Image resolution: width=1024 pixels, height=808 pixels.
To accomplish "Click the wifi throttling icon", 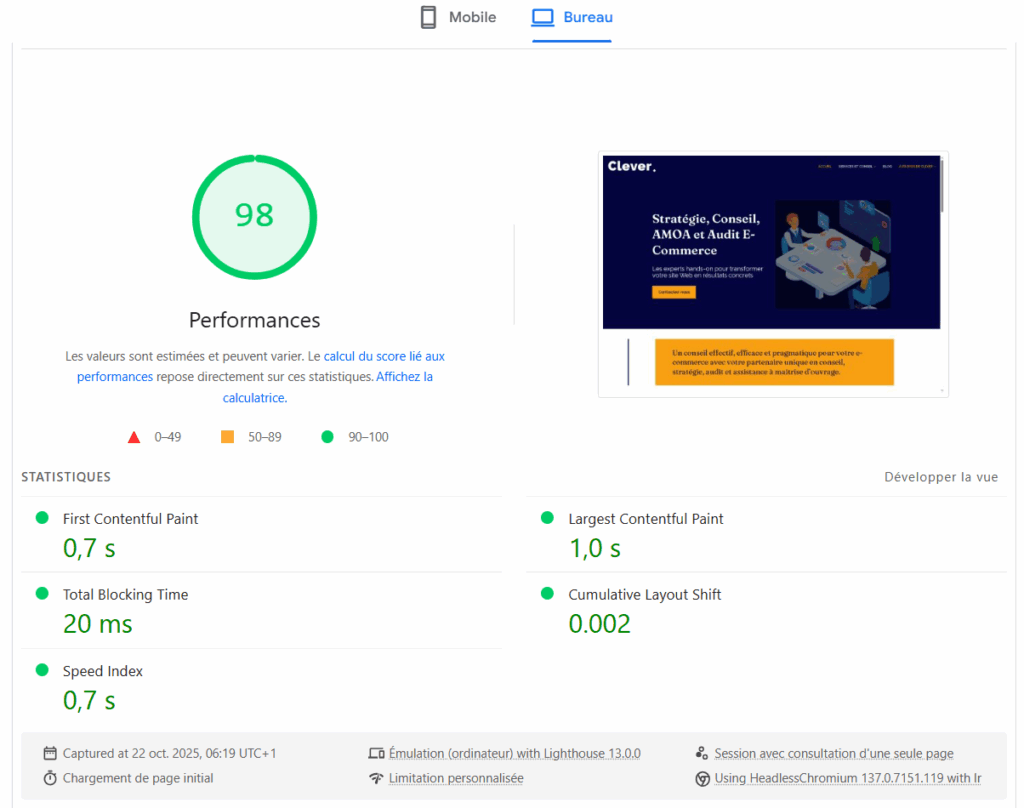I will [376, 778].
